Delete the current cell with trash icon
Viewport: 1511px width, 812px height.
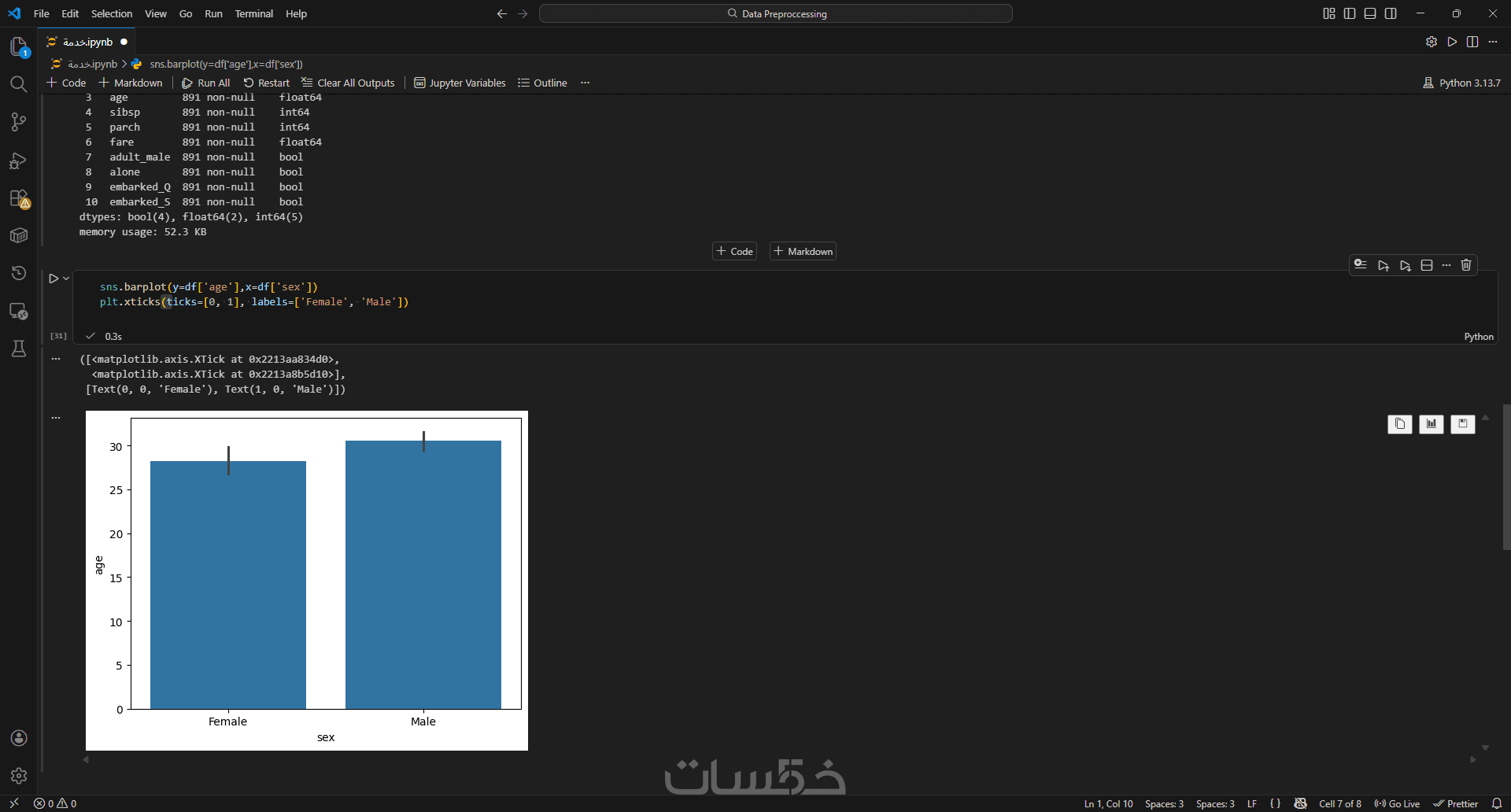click(x=1466, y=265)
